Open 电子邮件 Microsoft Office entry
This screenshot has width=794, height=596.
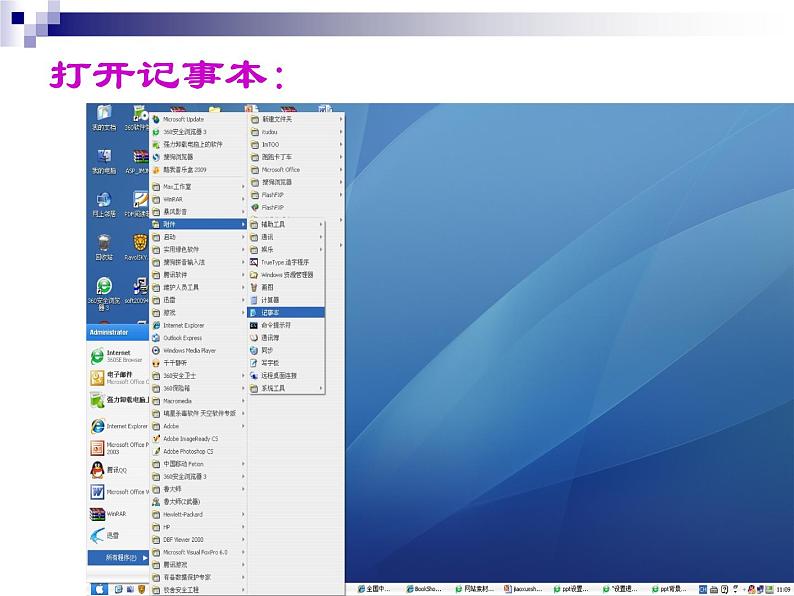click(118, 378)
